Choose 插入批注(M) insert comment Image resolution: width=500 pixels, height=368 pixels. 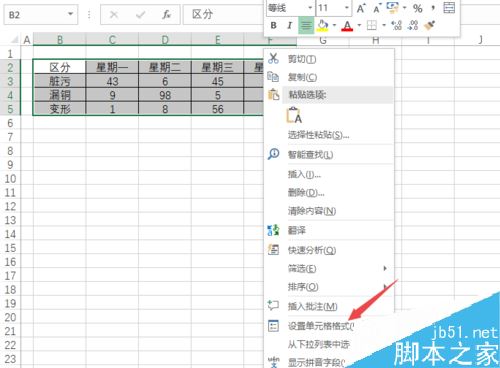(x=328, y=306)
